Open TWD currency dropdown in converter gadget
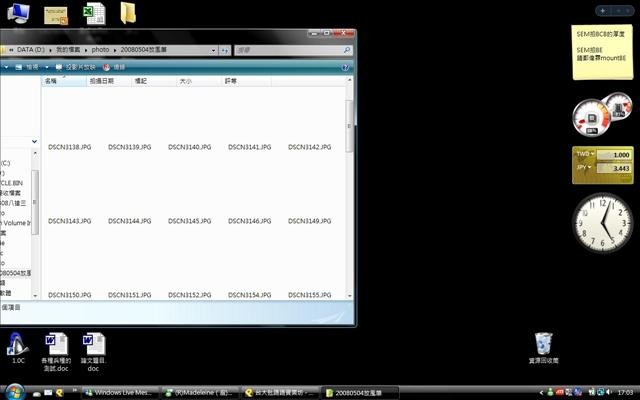 click(x=585, y=154)
